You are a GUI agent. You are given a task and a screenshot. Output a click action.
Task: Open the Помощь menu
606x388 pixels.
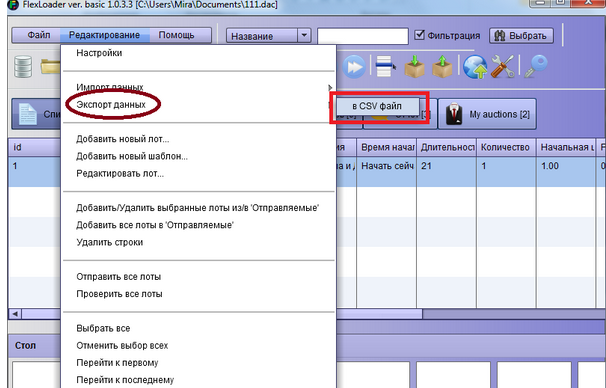(176, 35)
